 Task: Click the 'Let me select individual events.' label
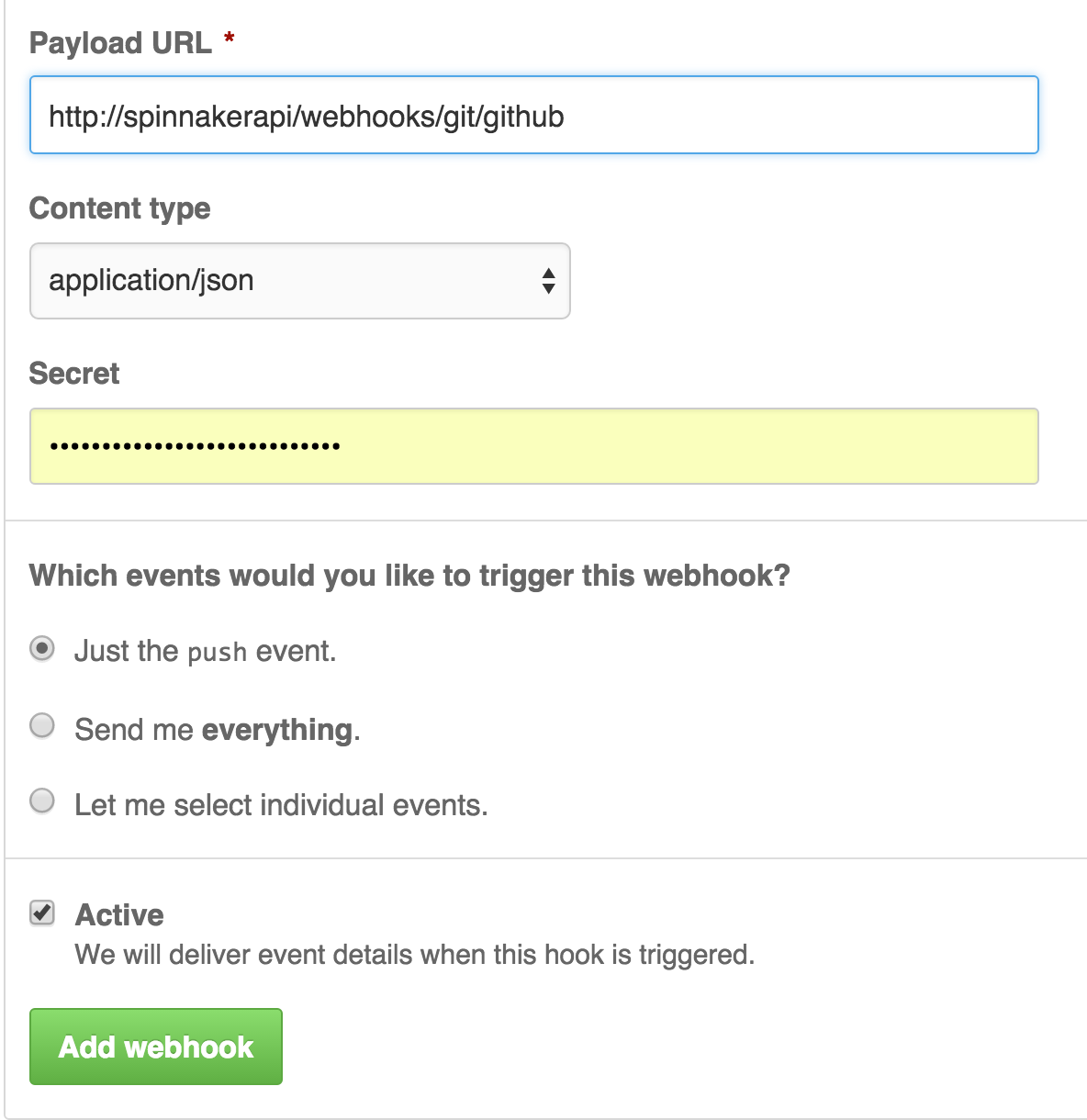click(281, 805)
